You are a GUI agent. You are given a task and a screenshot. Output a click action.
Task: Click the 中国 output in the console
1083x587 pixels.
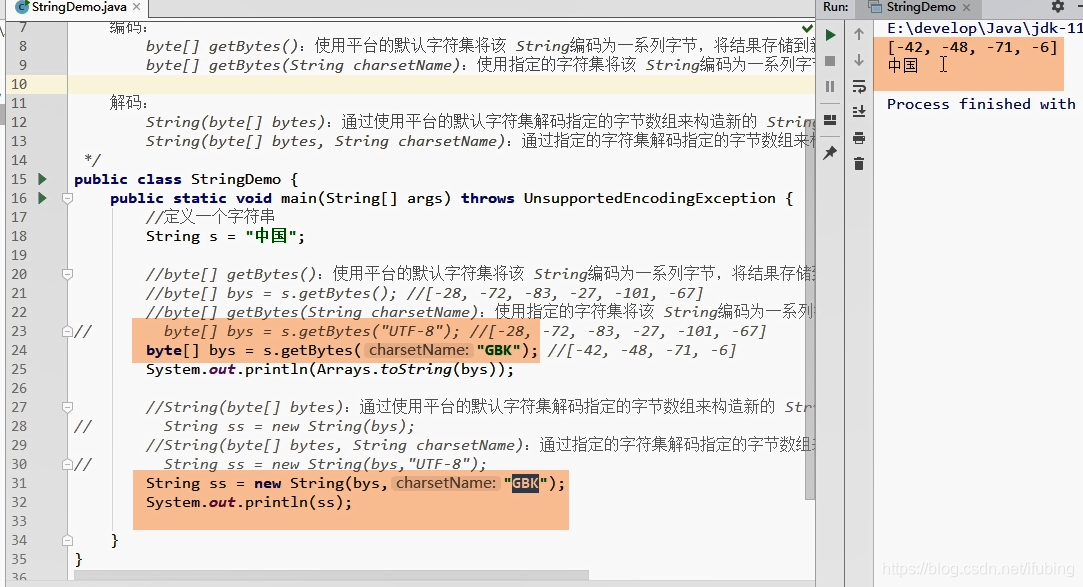[x=903, y=66]
